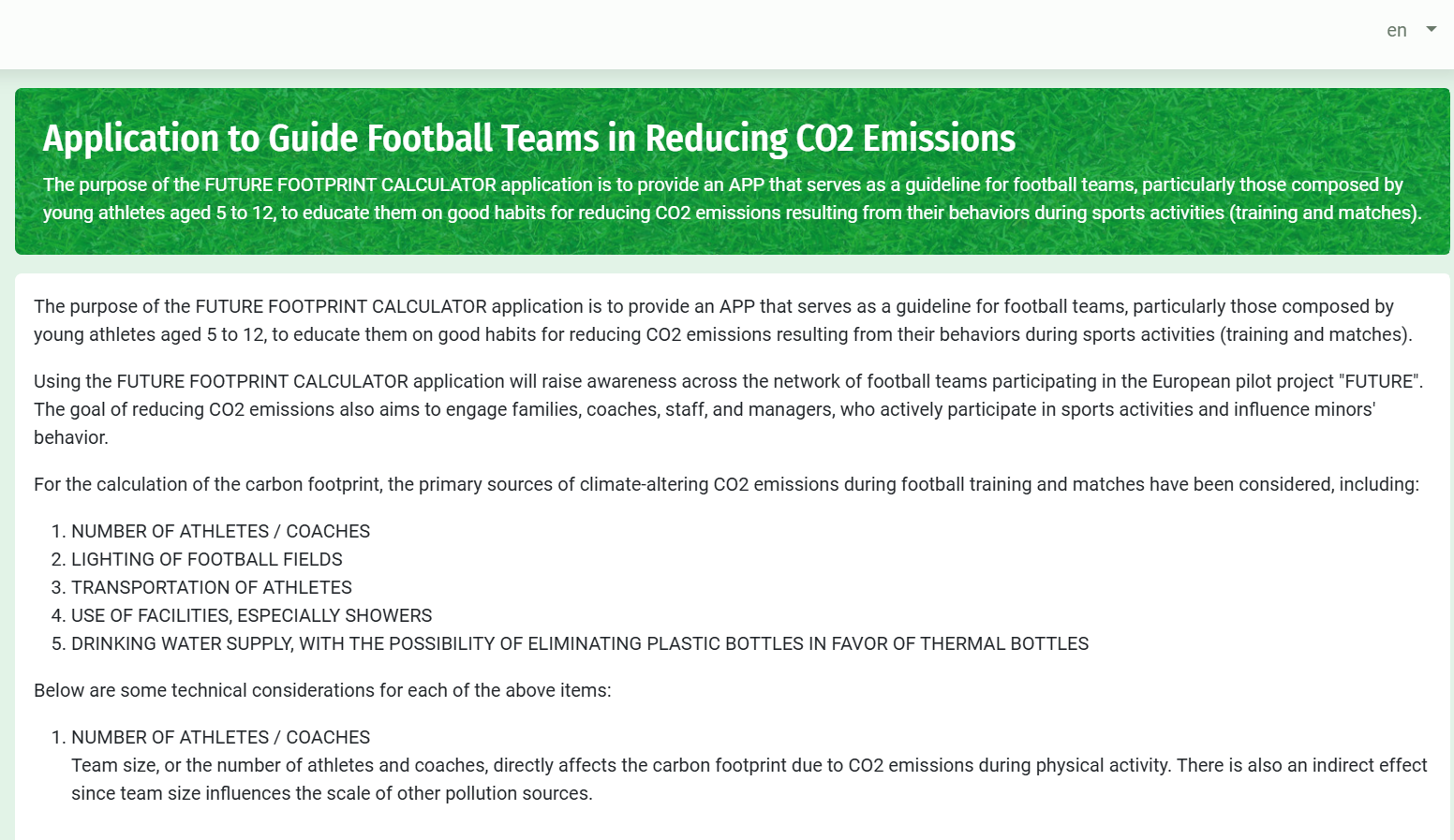Select the 'LIGHTING OF FOOTBALL FIELDS' list item

pos(206,559)
